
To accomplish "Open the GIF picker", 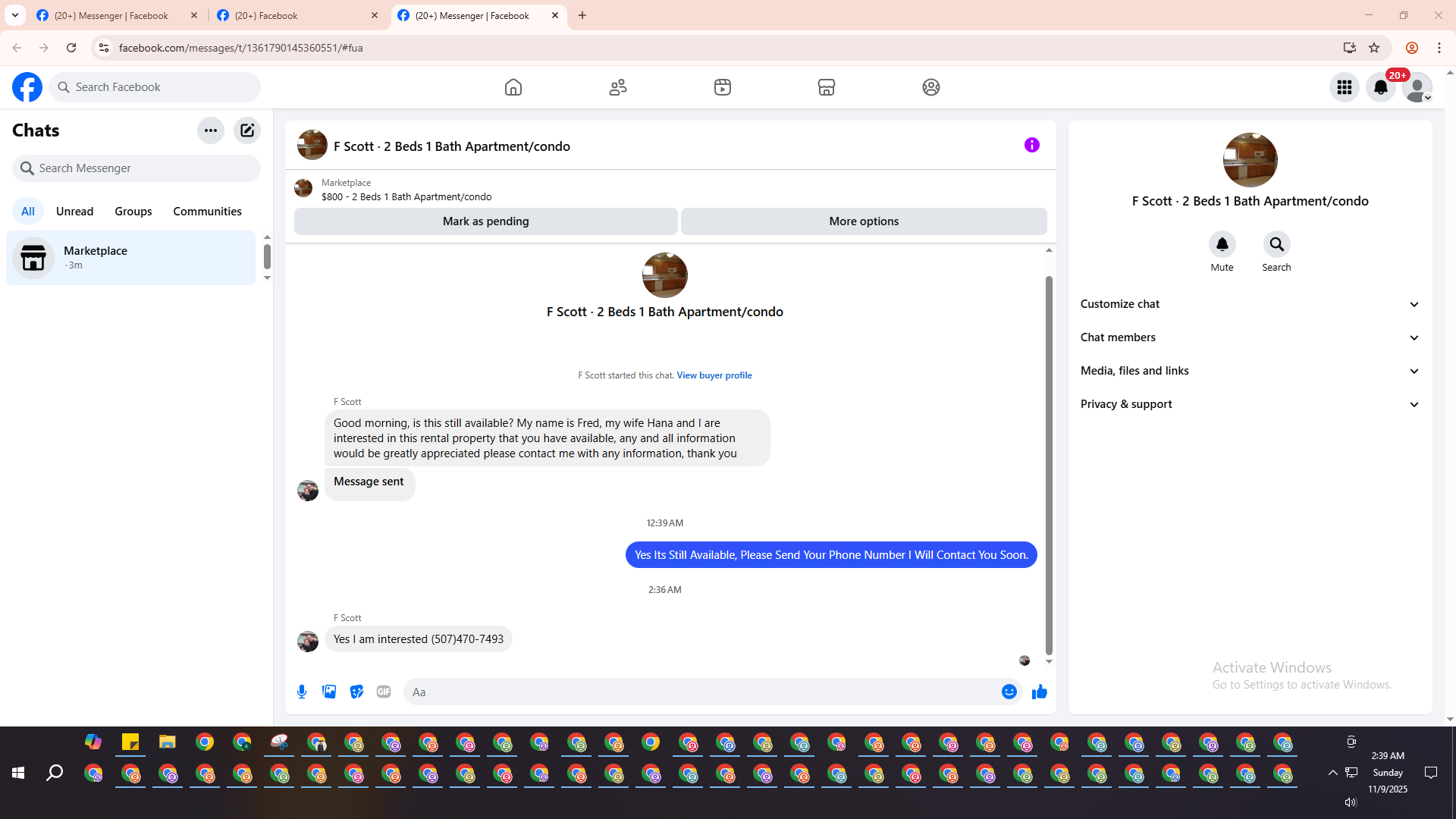I will (384, 692).
